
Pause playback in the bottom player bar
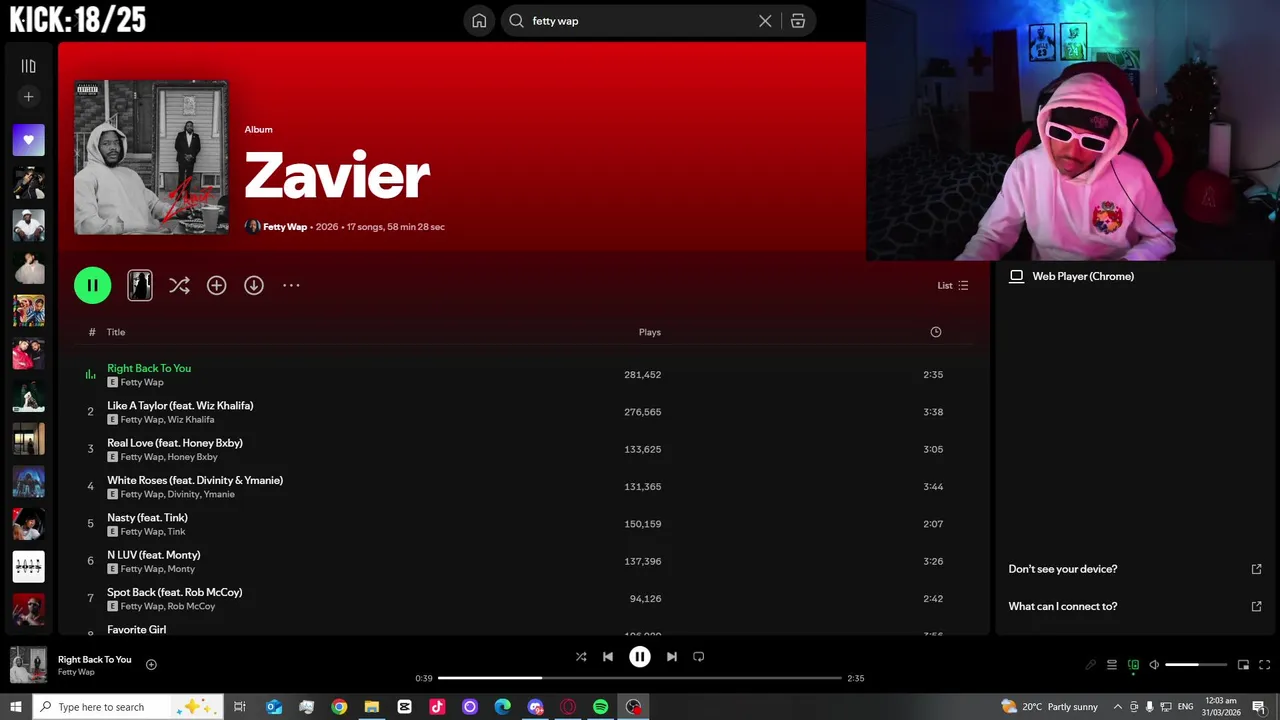[640, 657]
